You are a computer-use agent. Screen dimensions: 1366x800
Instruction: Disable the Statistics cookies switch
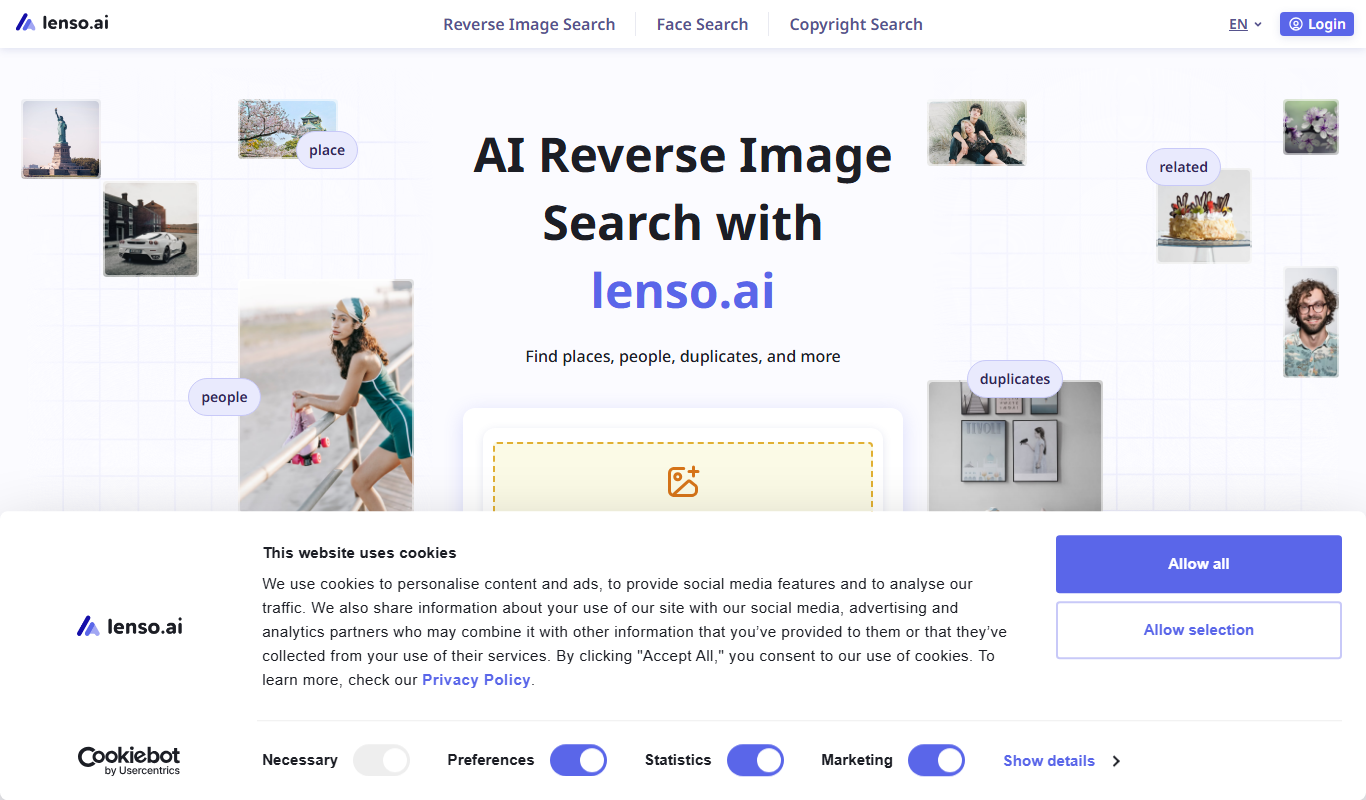click(755, 760)
